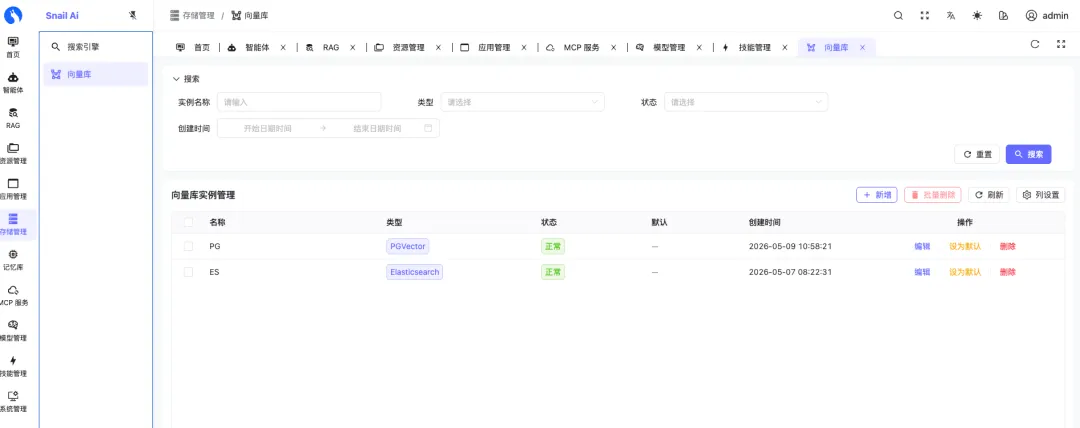Viewport: 1080px width, 428px height.
Task: Open 列设置 column settings
Action: [x=1041, y=195]
